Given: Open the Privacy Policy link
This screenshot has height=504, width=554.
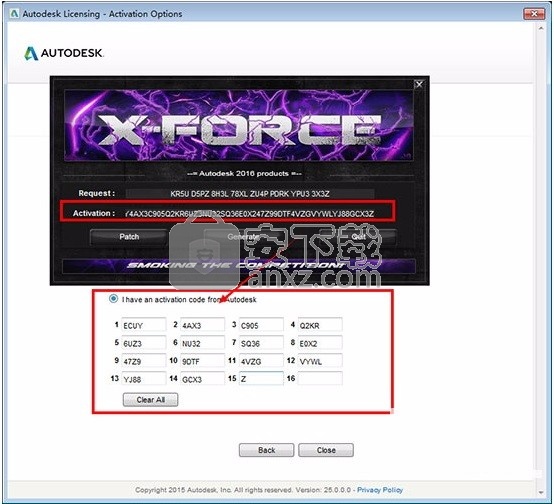Looking at the screenshot, I should tap(380, 490).
